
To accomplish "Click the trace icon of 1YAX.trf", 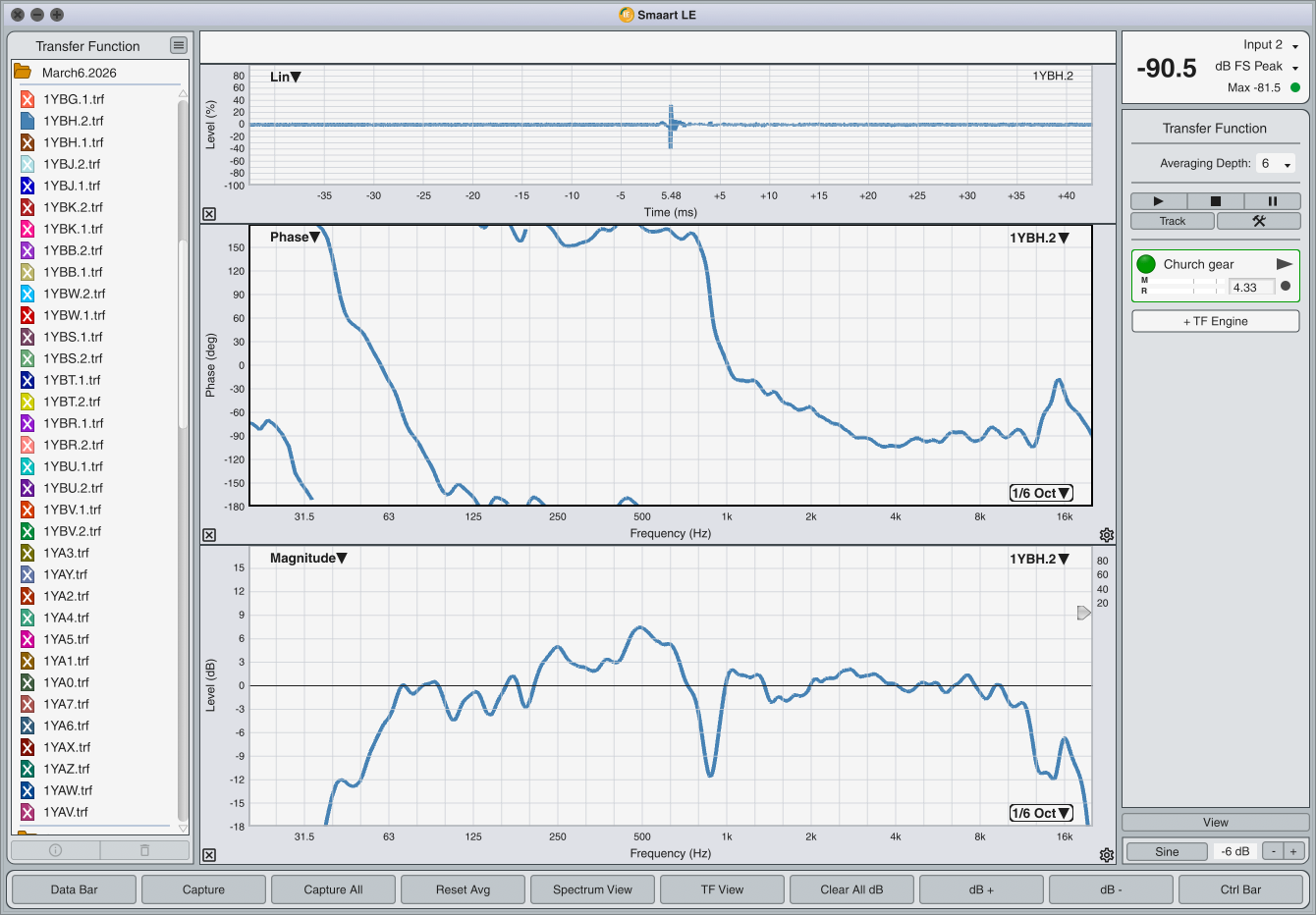I will (x=27, y=747).
